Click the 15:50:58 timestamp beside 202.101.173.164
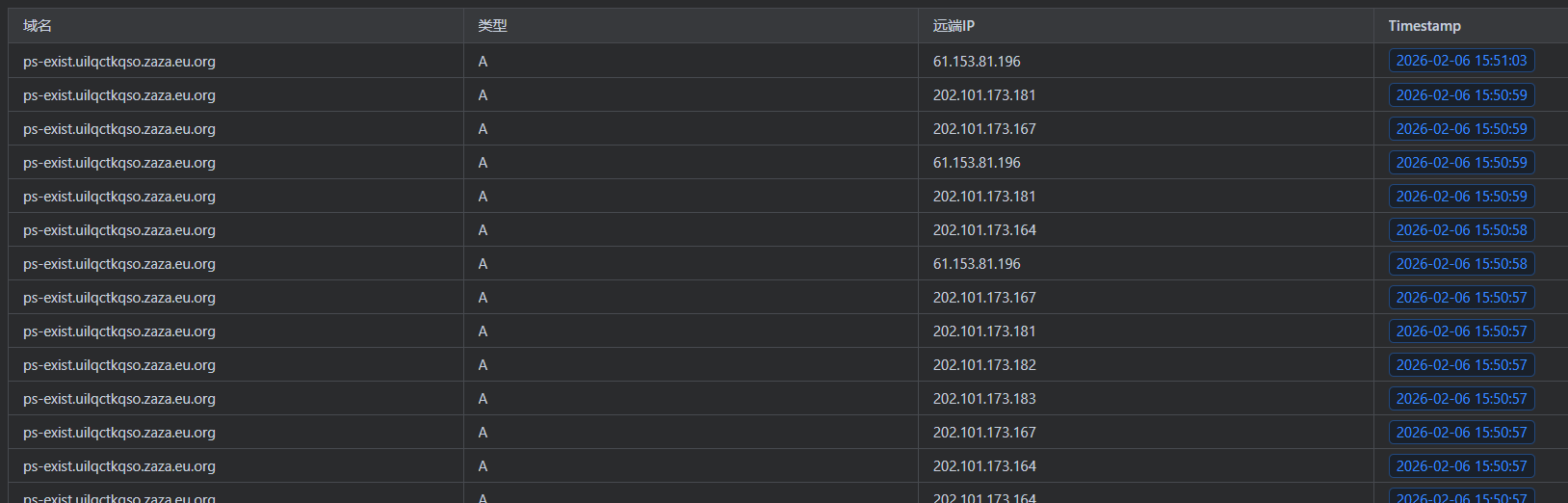The image size is (1568, 503). (x=1460, y=230)
